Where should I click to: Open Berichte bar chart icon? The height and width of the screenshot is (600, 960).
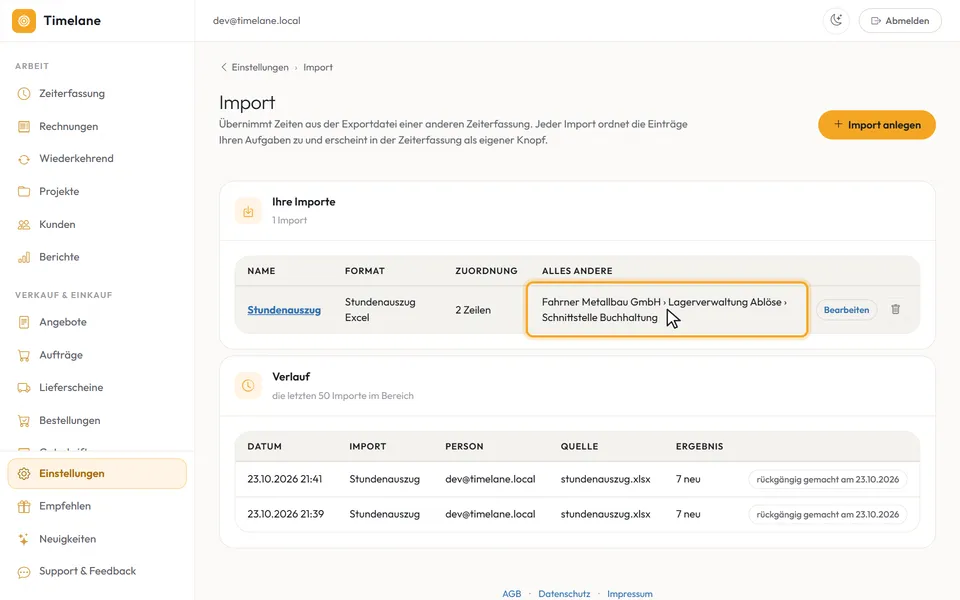tap(24, 257)
